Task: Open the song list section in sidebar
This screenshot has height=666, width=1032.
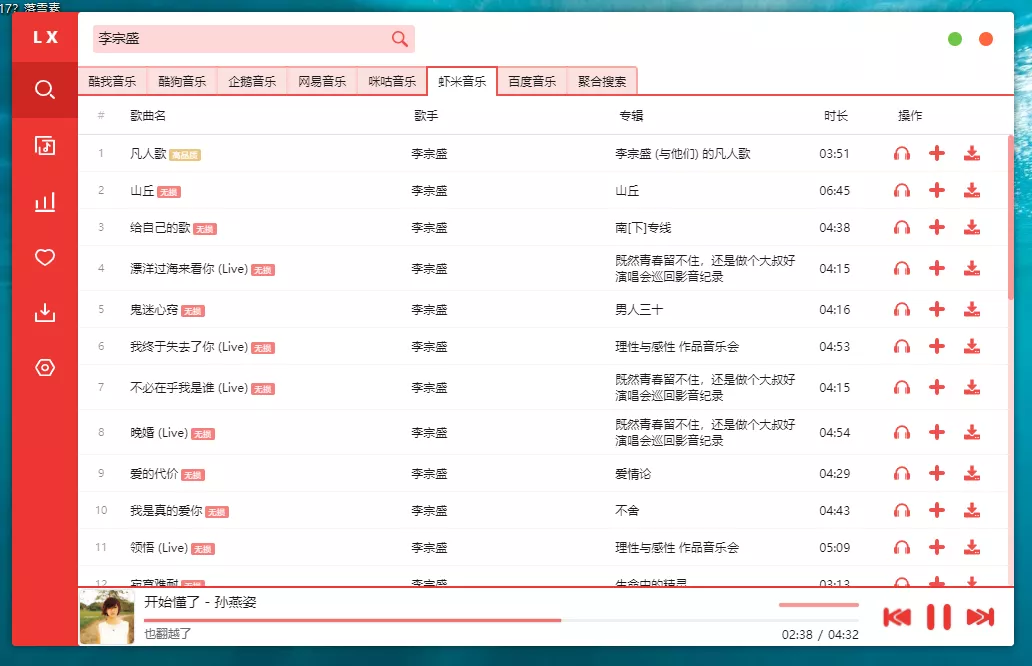Action: coord(44,145)
